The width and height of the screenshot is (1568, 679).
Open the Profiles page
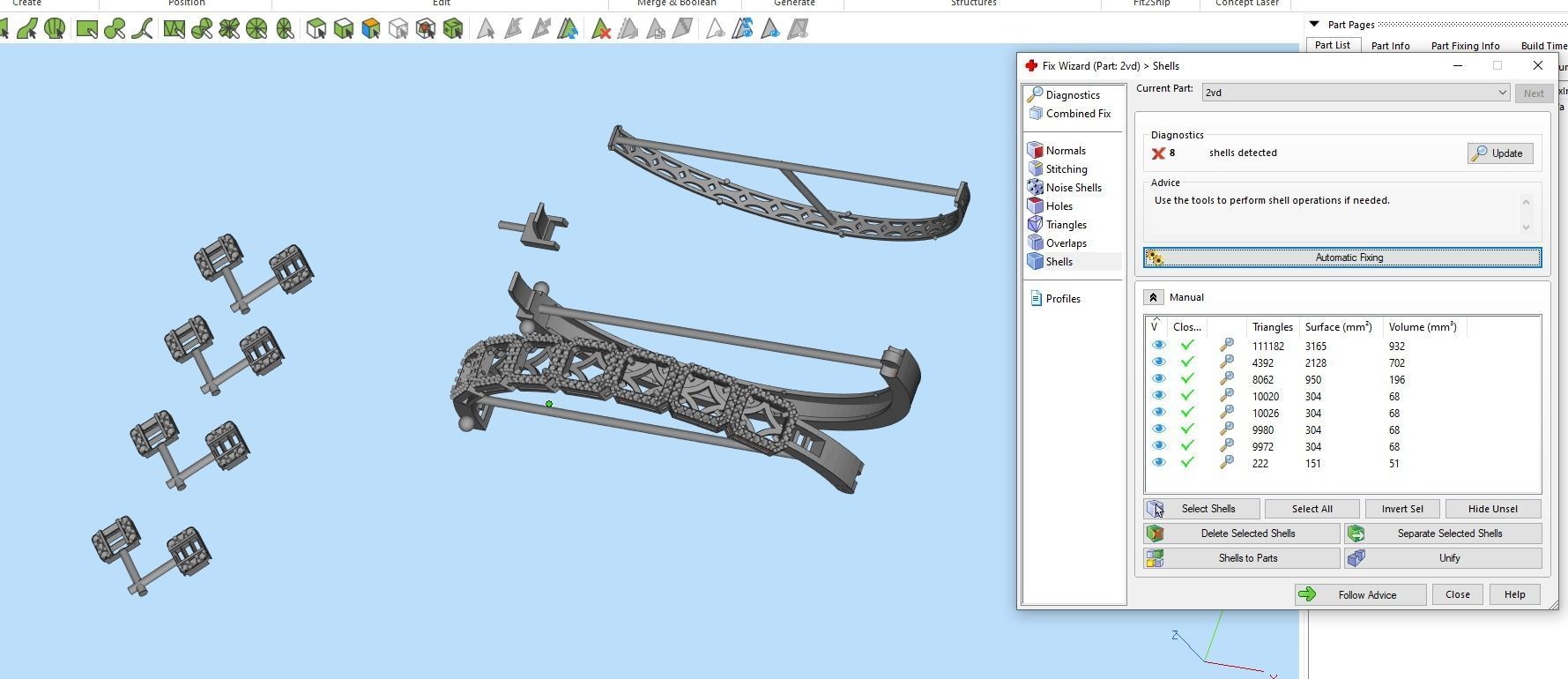click(x=1062, y=299)
